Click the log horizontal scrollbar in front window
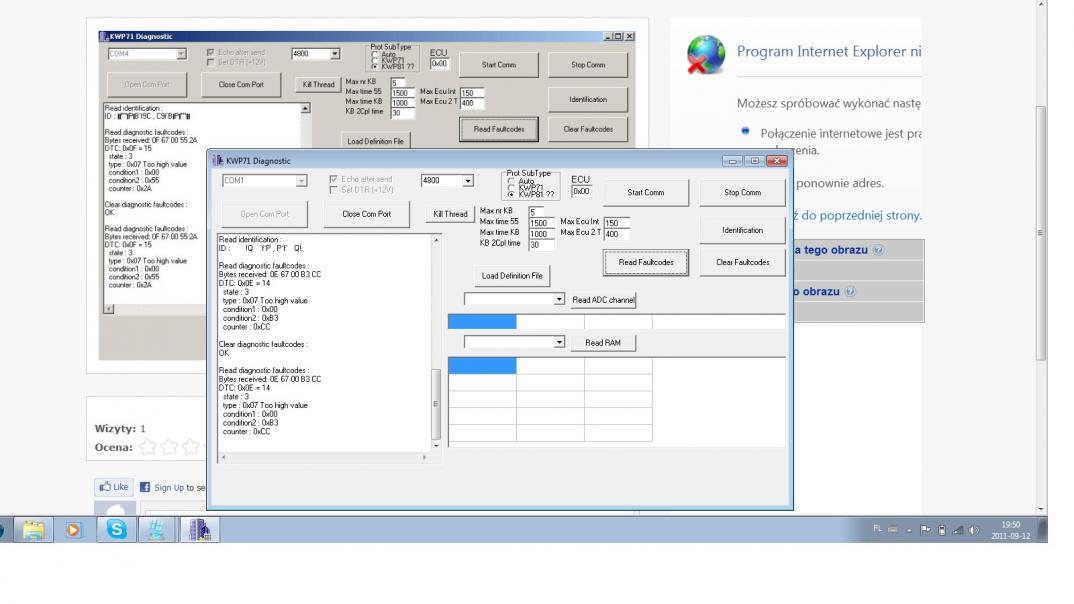The height and width of the screenshot is (604, 1074). pos(324,457)
